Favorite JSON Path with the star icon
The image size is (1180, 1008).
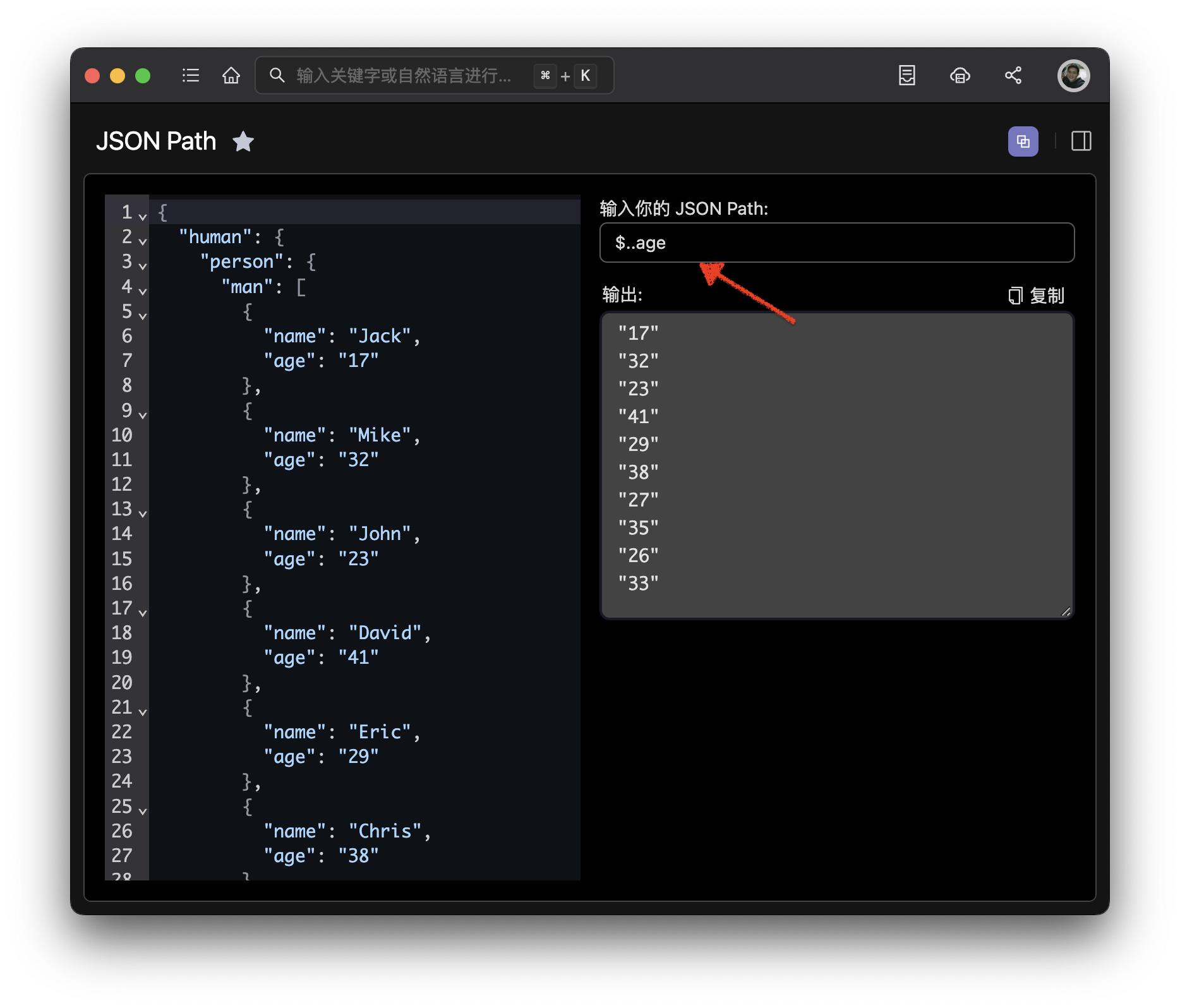(243, 141)
